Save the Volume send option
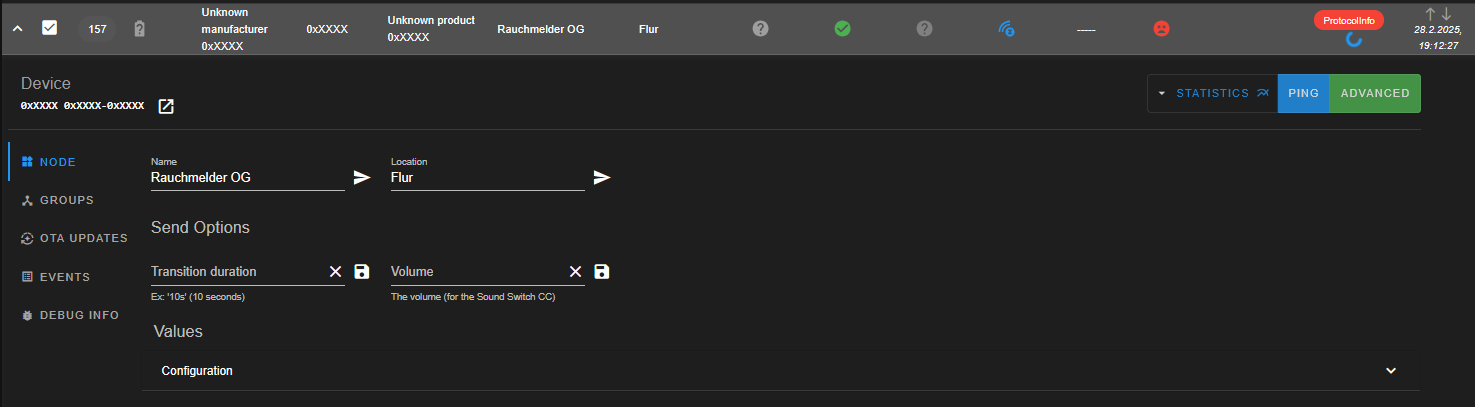Image resolution: width=1475 pixels, height=407 pixels. click(x=602, y=272)
